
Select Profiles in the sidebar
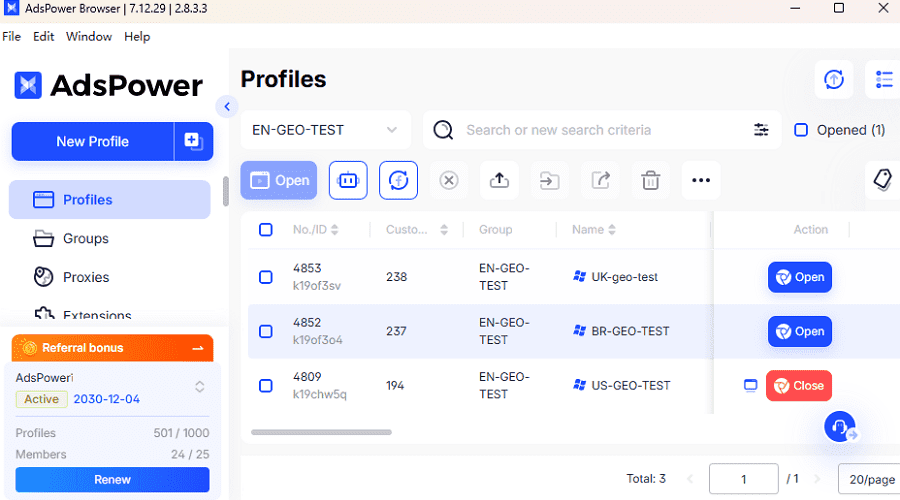(x=110, y=200)
